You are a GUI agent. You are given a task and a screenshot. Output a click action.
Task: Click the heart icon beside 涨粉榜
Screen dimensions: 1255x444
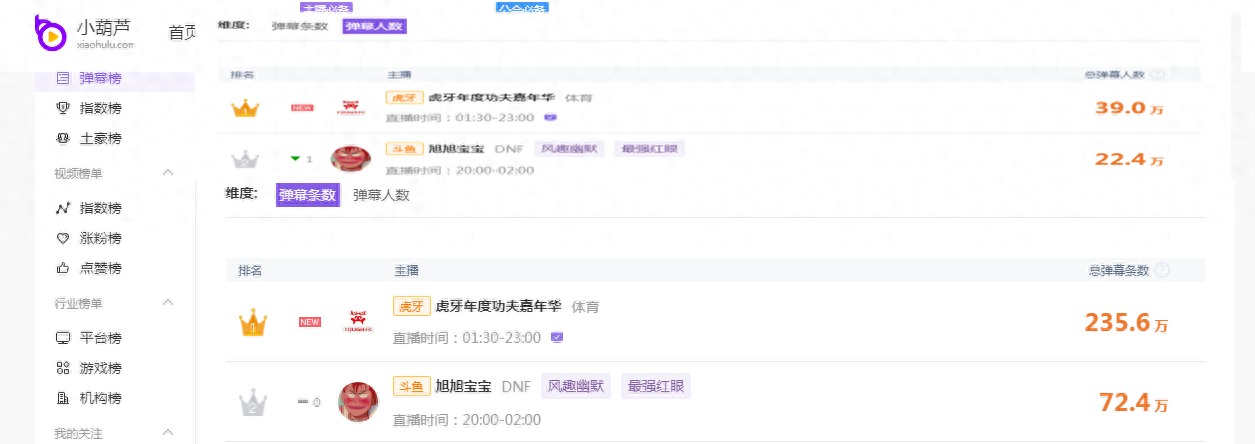62,238
